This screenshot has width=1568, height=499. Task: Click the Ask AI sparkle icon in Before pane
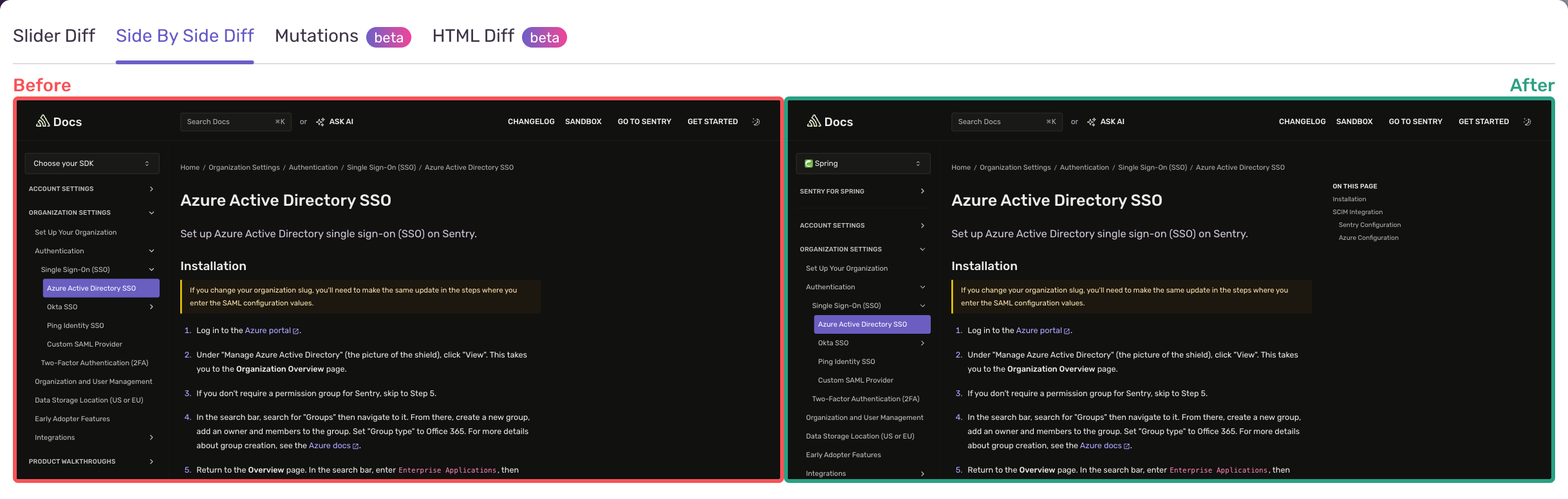click(321, 122)
